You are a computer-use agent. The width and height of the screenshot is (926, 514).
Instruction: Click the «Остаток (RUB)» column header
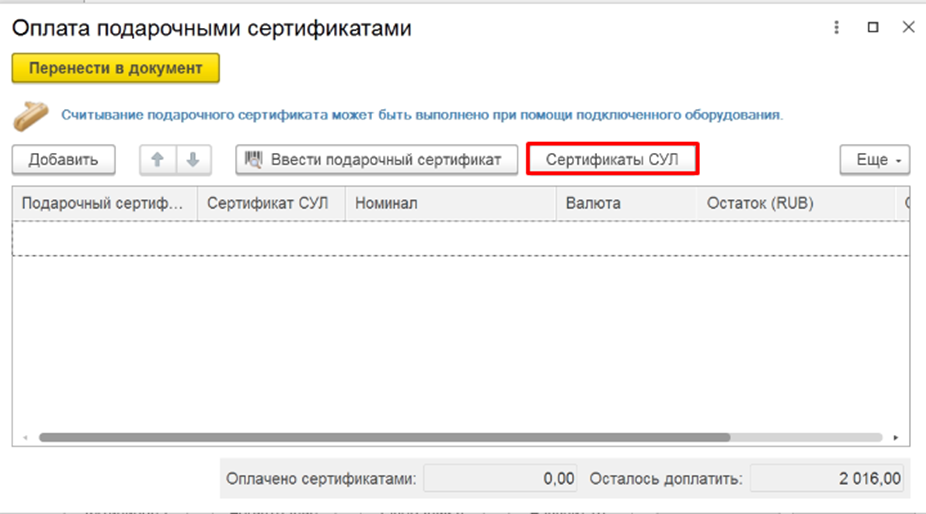(797, 203)
